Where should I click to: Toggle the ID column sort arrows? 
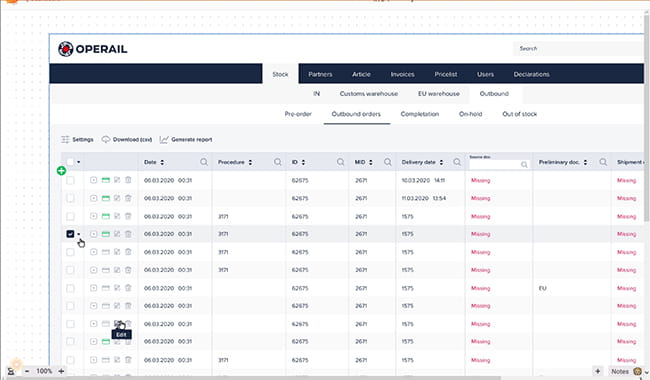coord(303,162)
